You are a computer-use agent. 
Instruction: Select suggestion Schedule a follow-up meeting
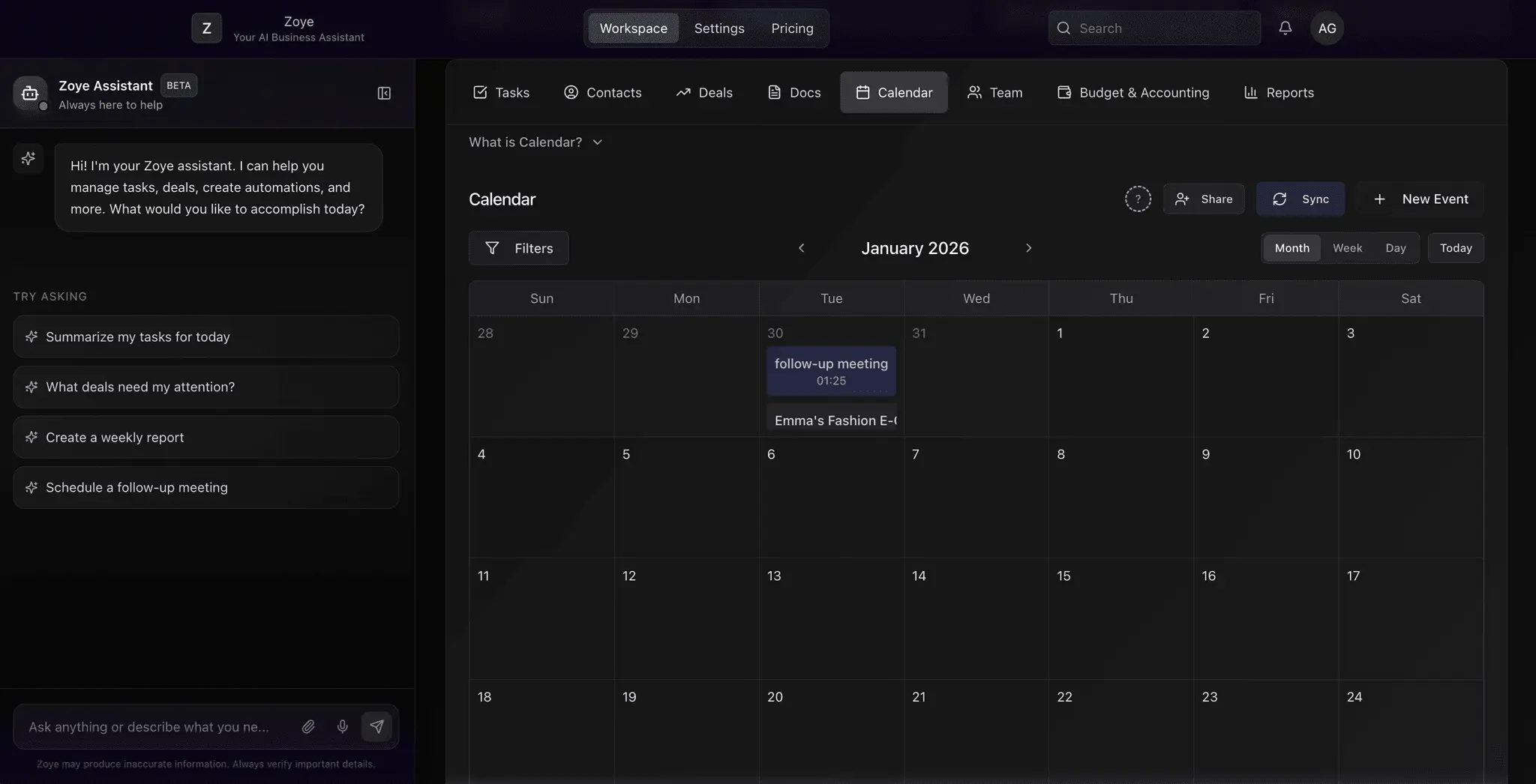(206, 487)
